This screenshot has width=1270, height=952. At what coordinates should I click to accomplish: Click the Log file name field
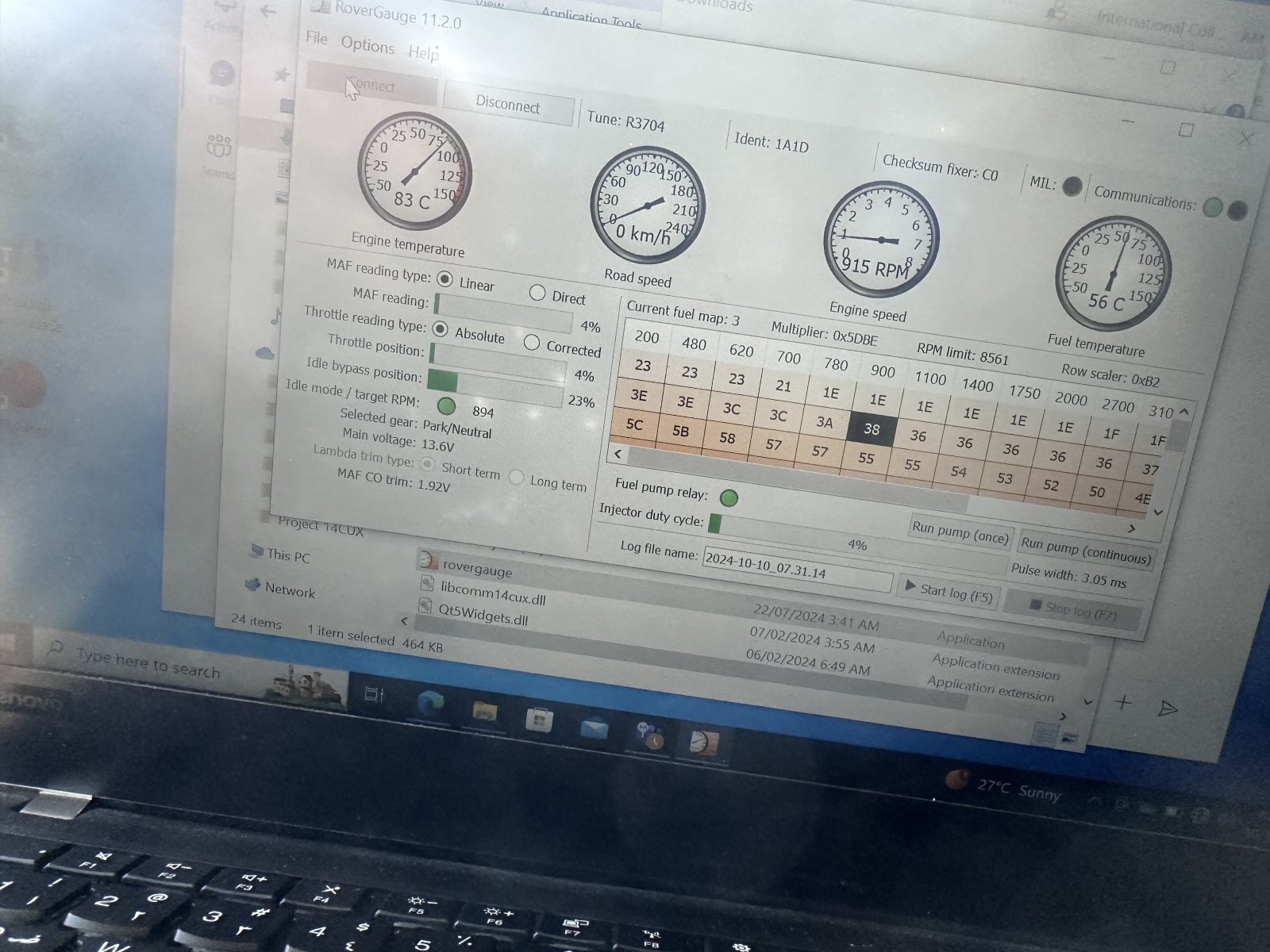pos(797,569)
